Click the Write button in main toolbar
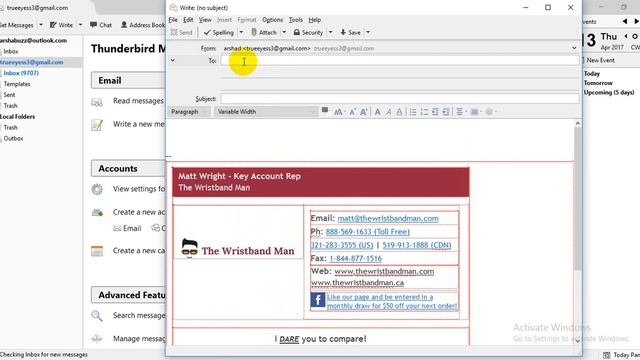 coord(61,25)
